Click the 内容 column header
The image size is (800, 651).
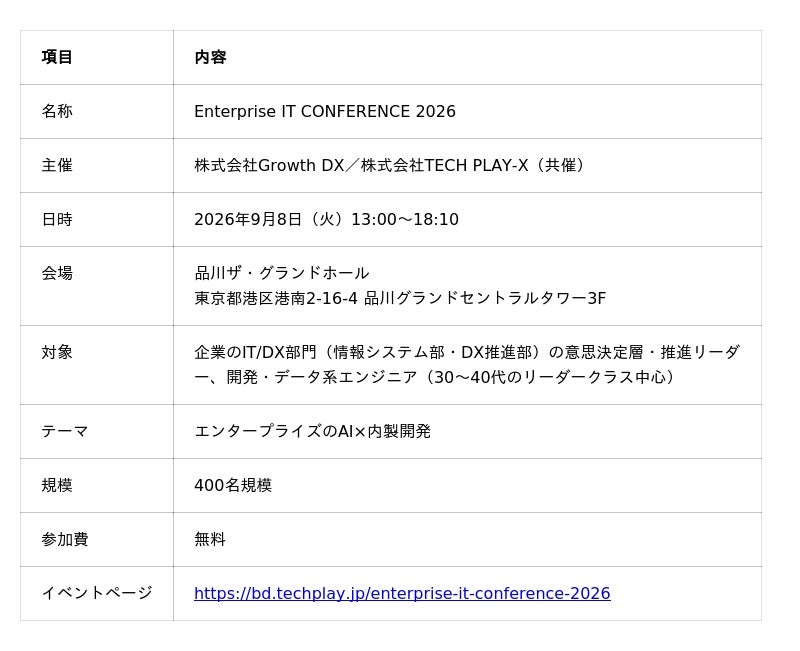pos(210,57)
